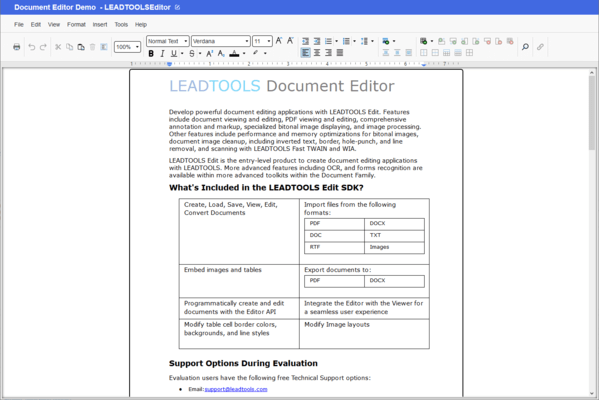This screenshot has height=400, width=599.
Task: Expand the insert table dropdown arrow
Action: coord(432,41)
